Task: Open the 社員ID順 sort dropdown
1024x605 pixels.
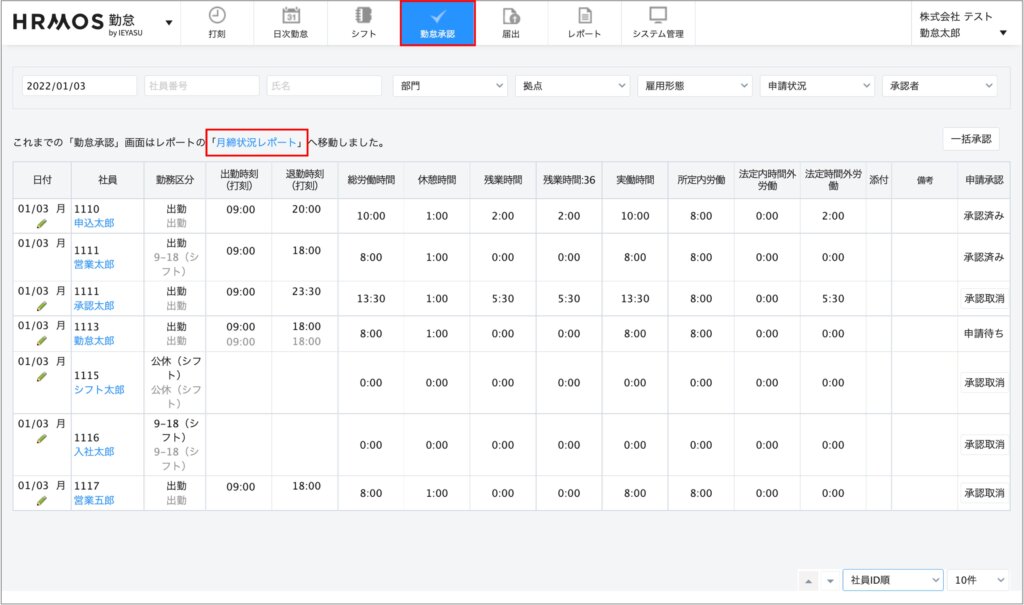Action: click(x=893, y=580)
